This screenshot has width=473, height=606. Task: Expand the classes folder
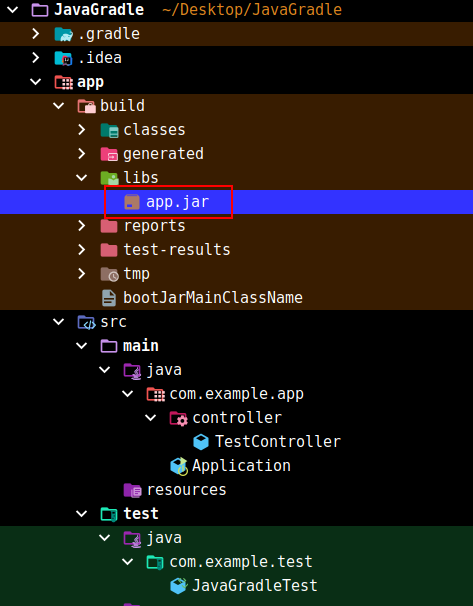click(x=82, y=130)
